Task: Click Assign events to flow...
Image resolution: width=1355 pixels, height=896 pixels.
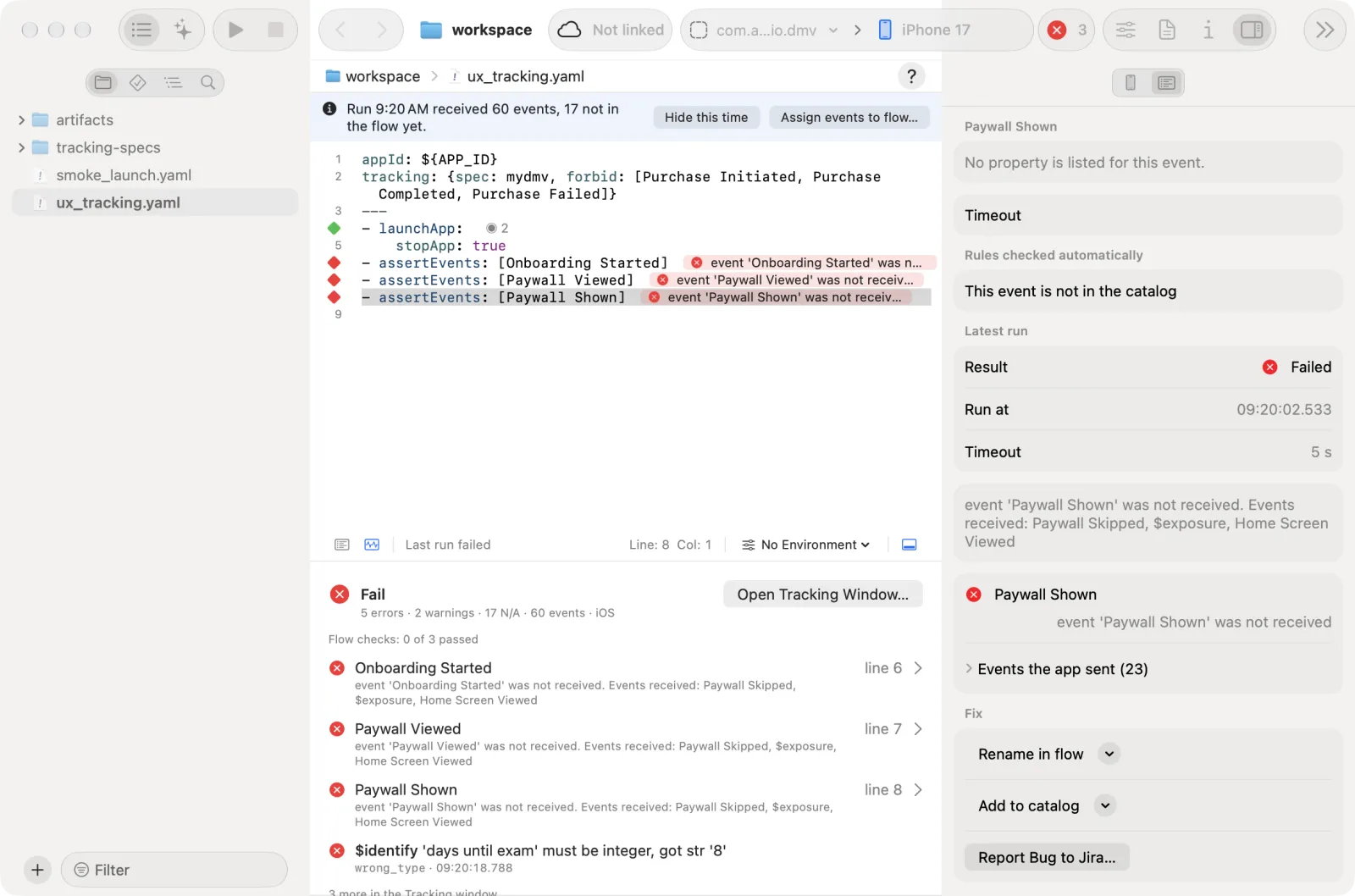Action: click(x=849, y=118)
